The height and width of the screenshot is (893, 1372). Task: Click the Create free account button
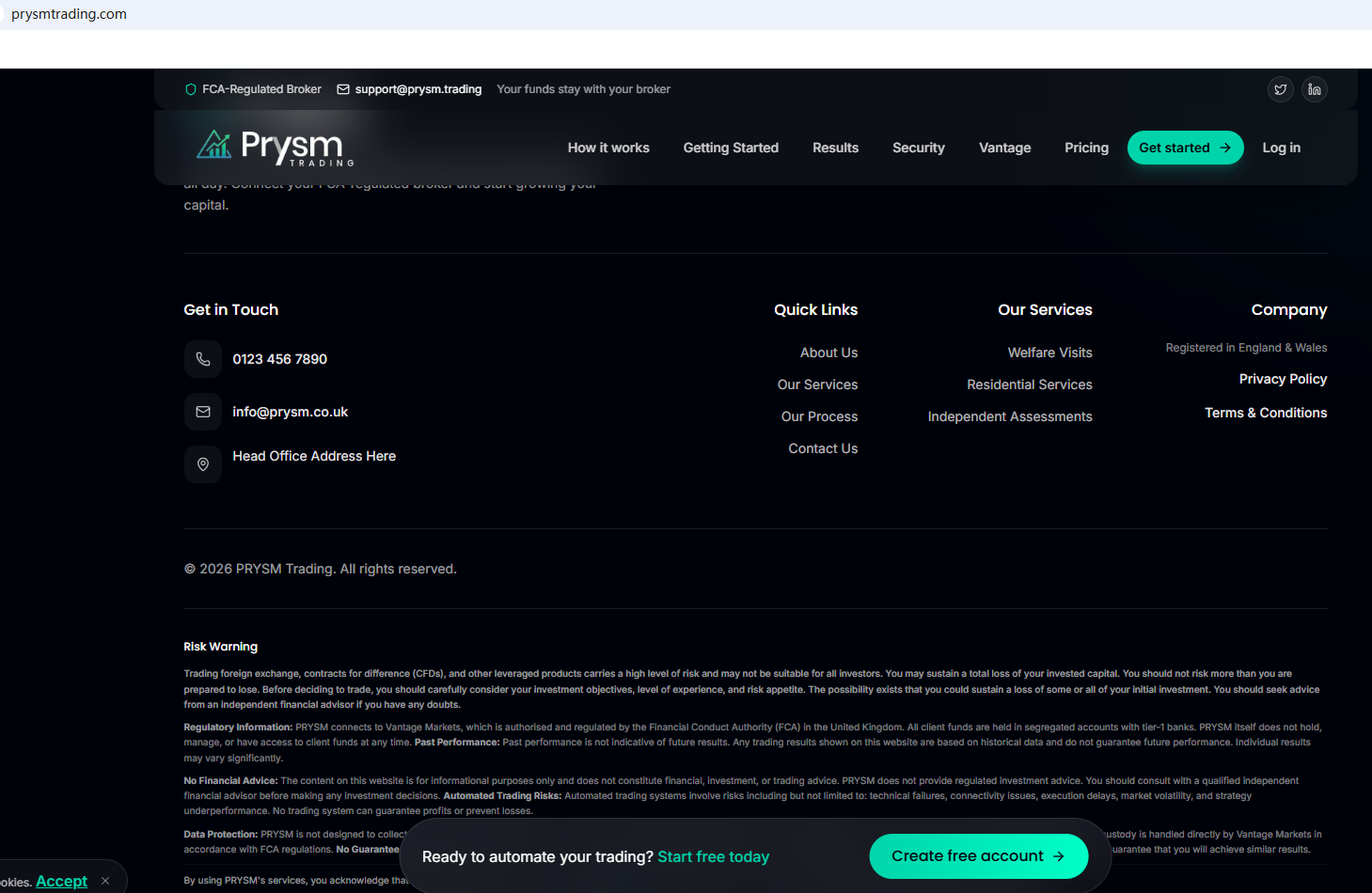tap(978, 856)
